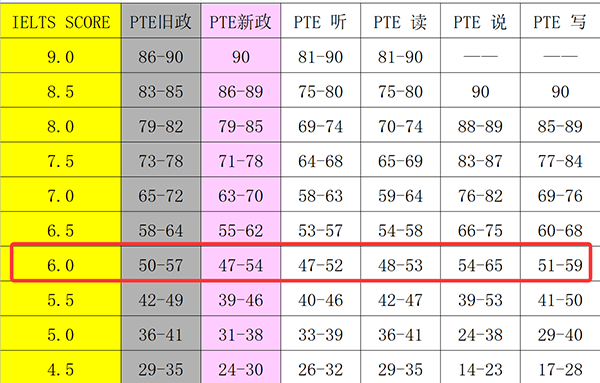Select the 64-68 cell in PTE 听
The height and width of the screenshot is (383, 600).
pos(320,160)
